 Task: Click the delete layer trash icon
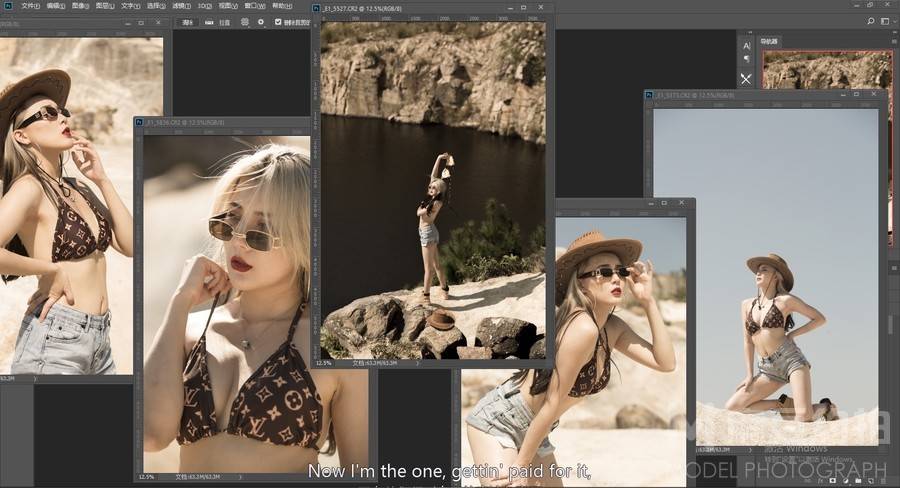click(883, 480)
